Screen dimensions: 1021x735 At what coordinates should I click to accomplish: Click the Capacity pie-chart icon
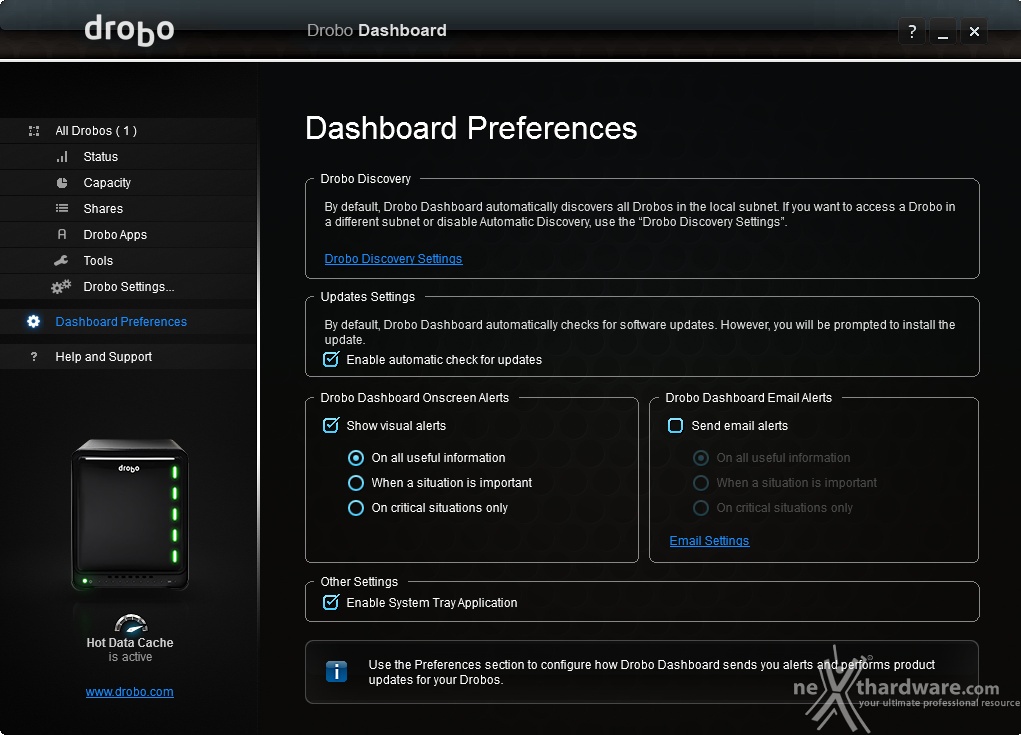point(62,183)
